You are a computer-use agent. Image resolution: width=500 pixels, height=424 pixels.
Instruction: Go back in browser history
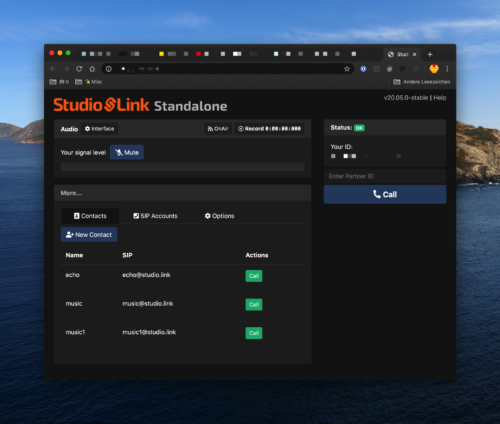(x=53, y=69)
